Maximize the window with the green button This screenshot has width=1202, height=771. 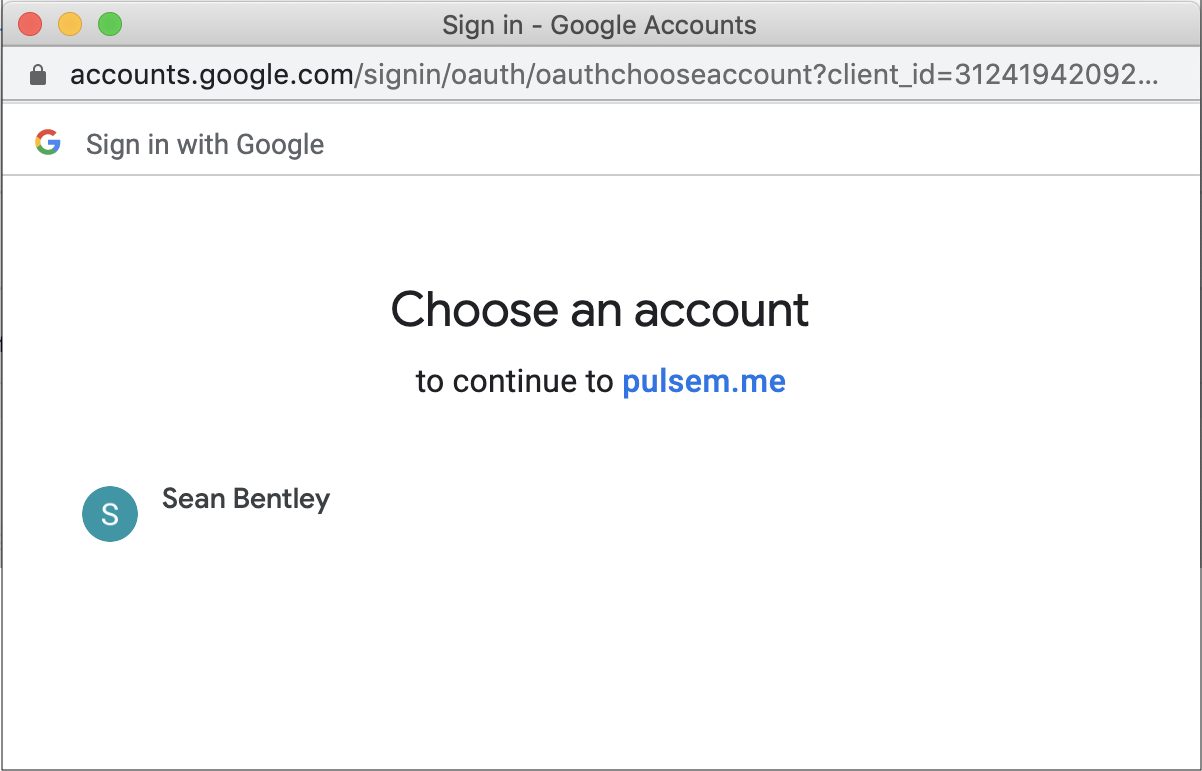point(110,24)
